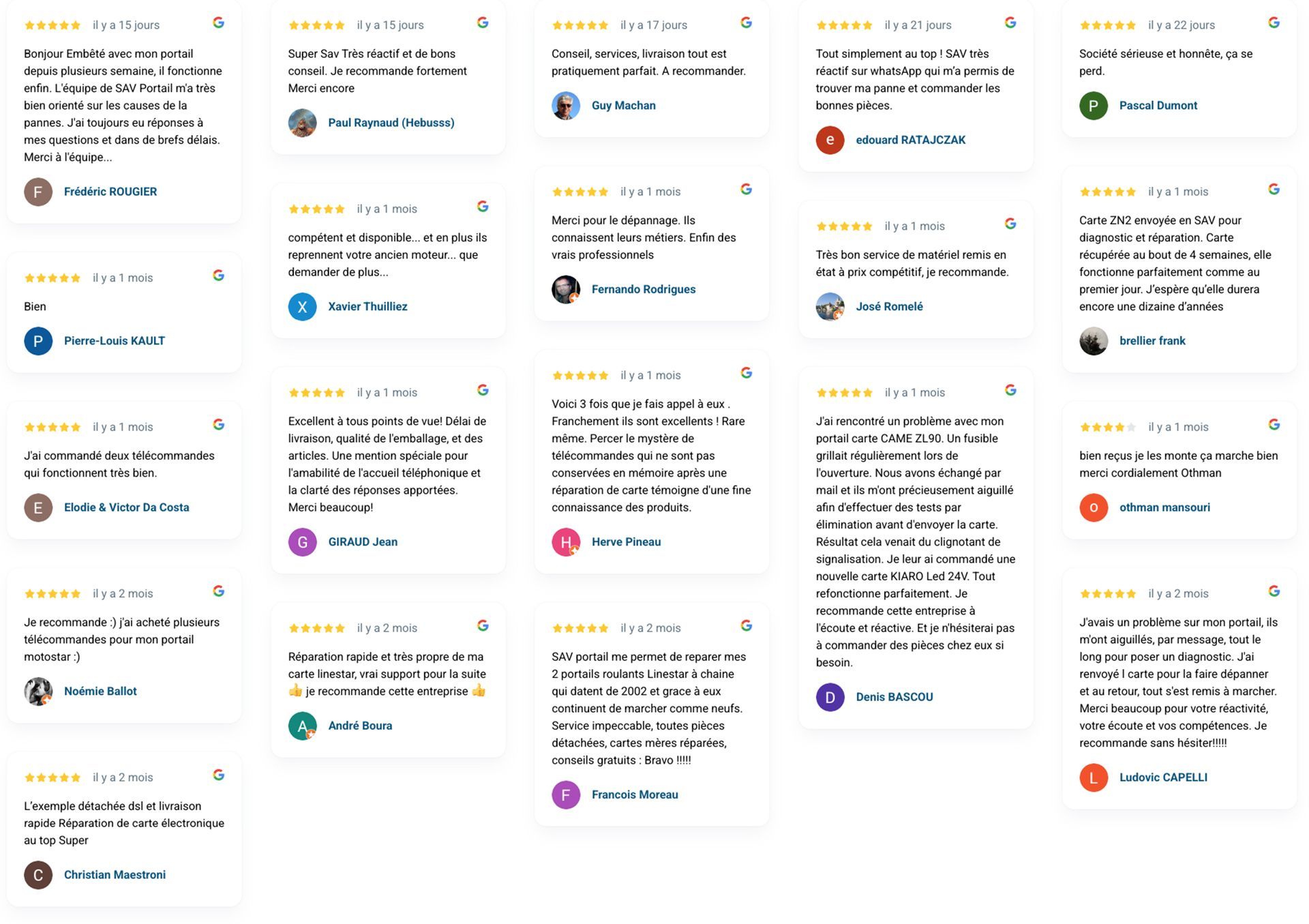Click Google icon on Denis BASCOU's review

point(1010,390)
